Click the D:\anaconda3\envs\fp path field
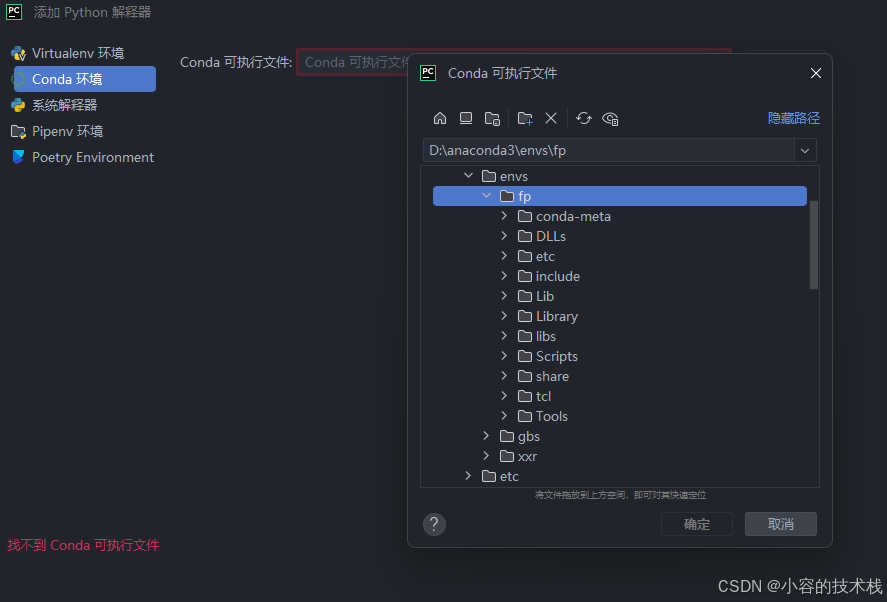 [x=609, y=150]
